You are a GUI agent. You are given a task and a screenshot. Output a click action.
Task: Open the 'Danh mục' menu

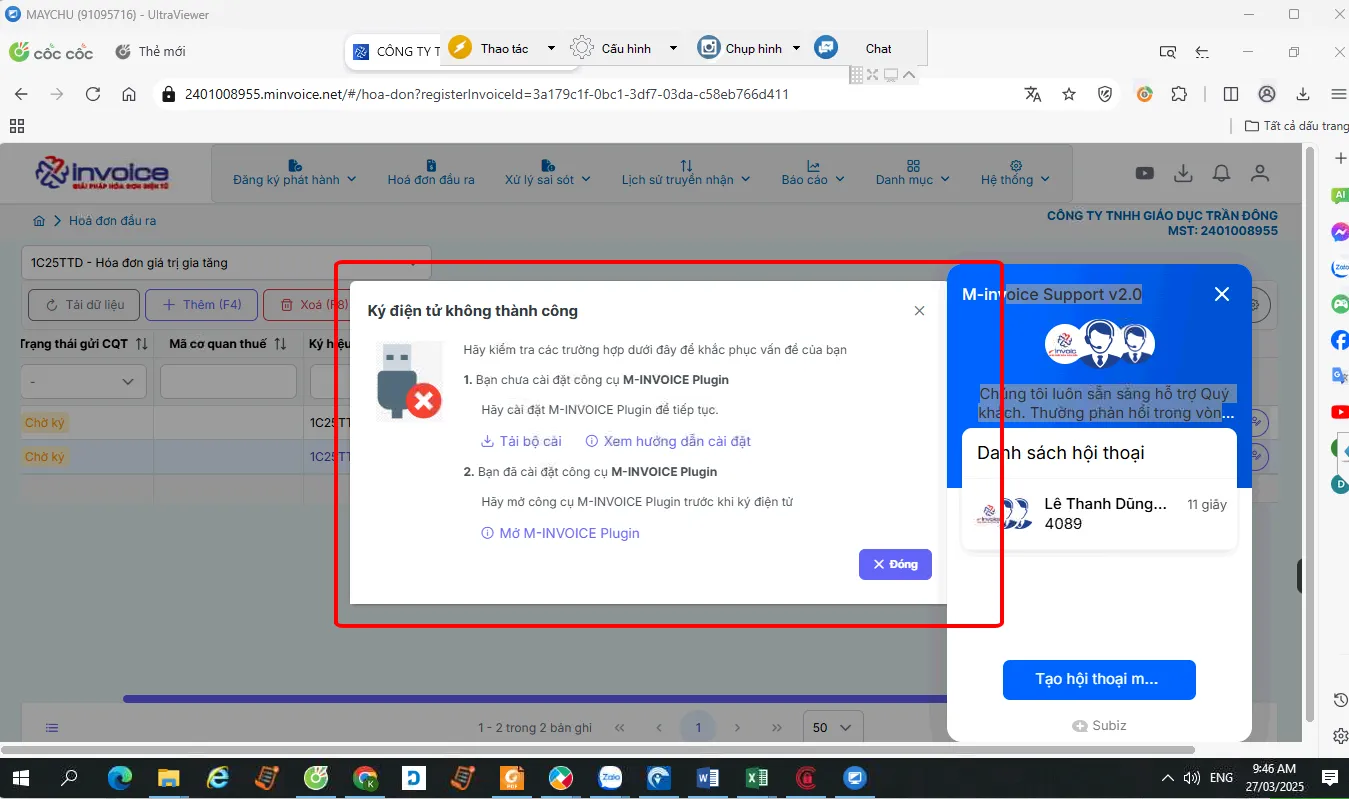point(913,173)
